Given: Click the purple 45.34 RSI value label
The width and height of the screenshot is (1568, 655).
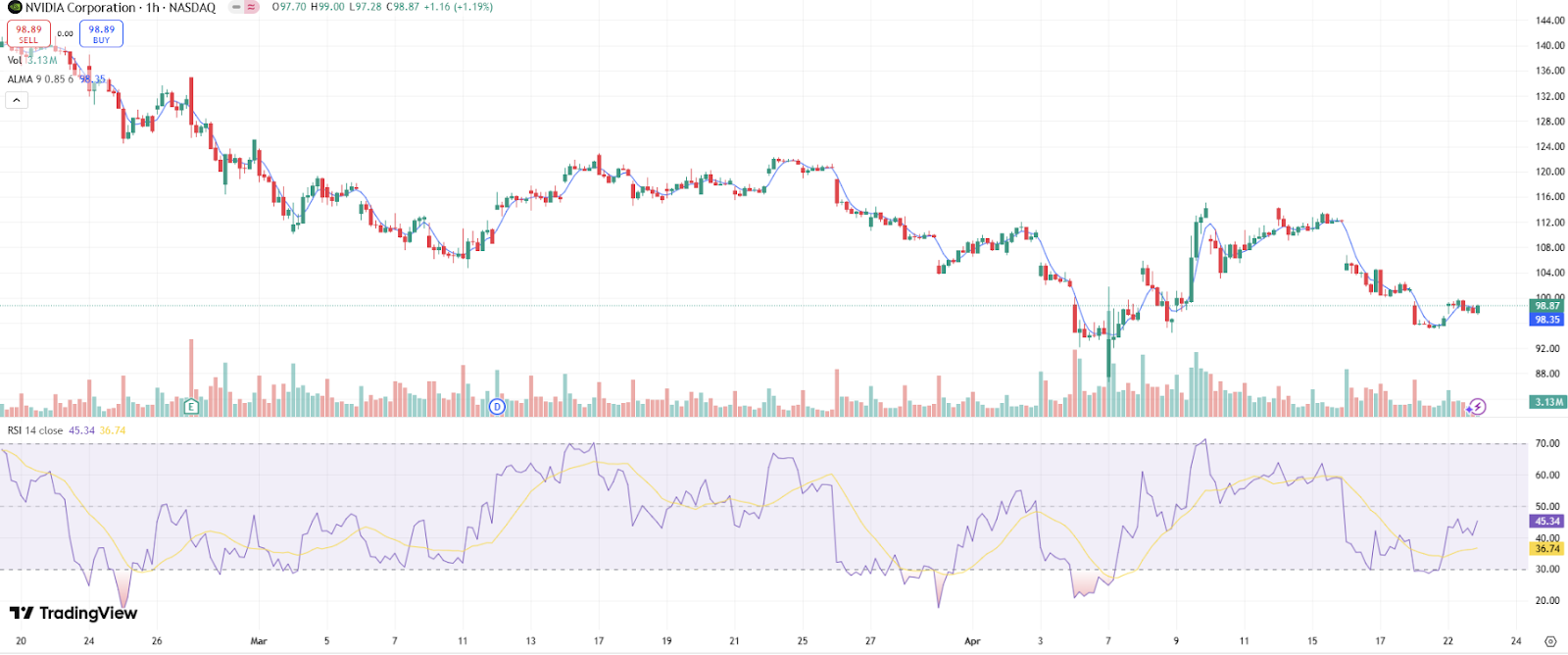Looking at the screenshot, I should [x=1547, y=522].
